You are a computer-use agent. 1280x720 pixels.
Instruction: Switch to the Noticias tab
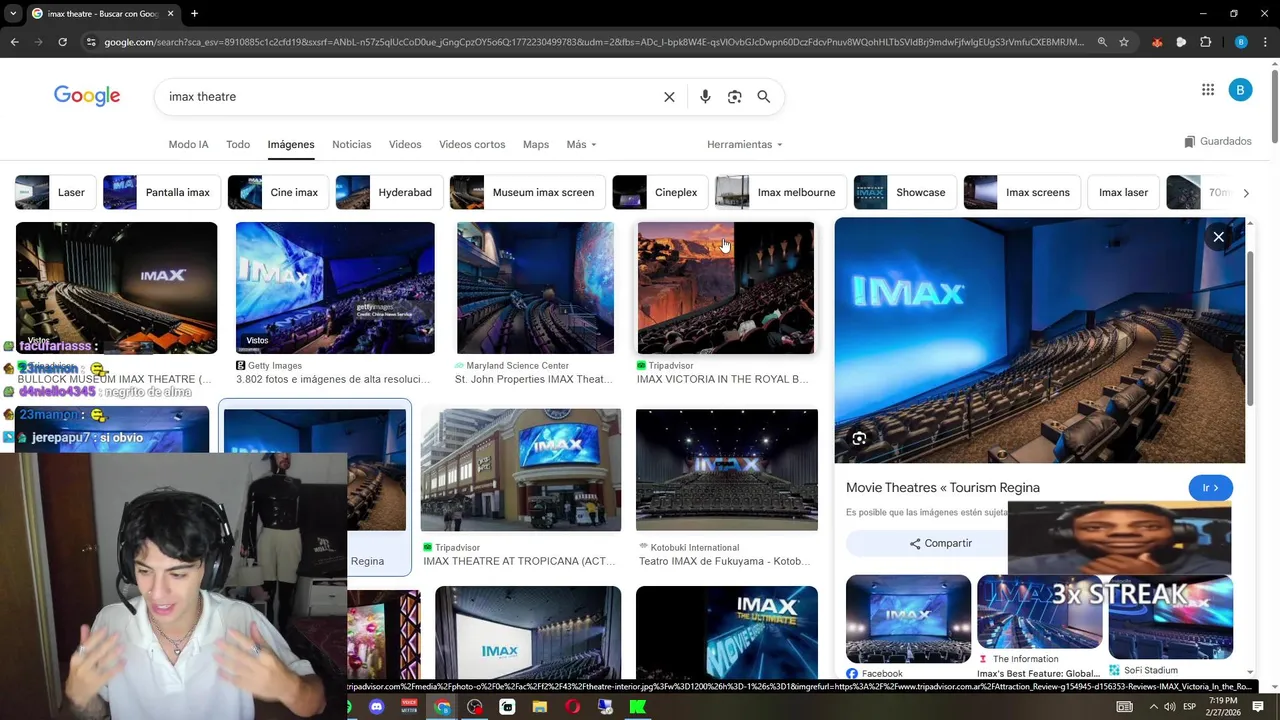(x=352, y=145)
